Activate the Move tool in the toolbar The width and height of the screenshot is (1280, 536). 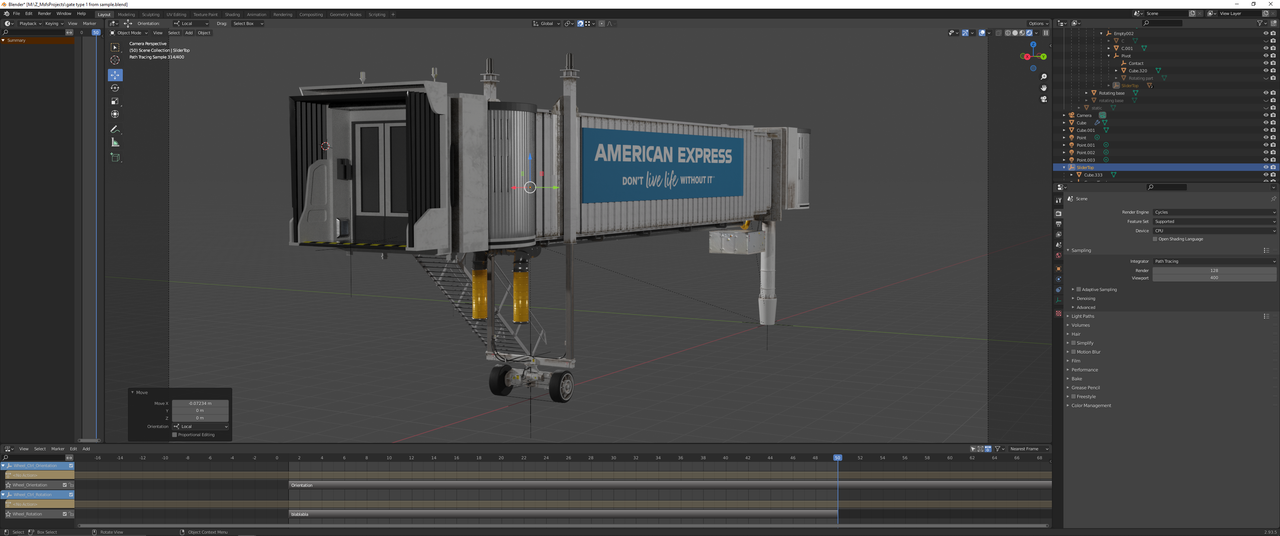point(115,75)
